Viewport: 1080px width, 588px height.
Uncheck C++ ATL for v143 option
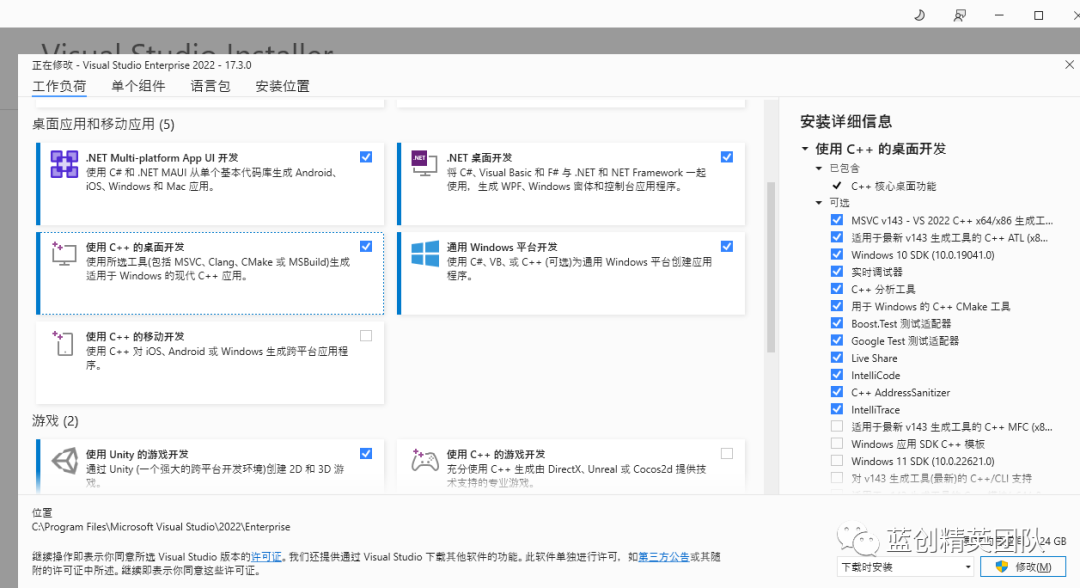pyautogui.click(x=837, y=238)
